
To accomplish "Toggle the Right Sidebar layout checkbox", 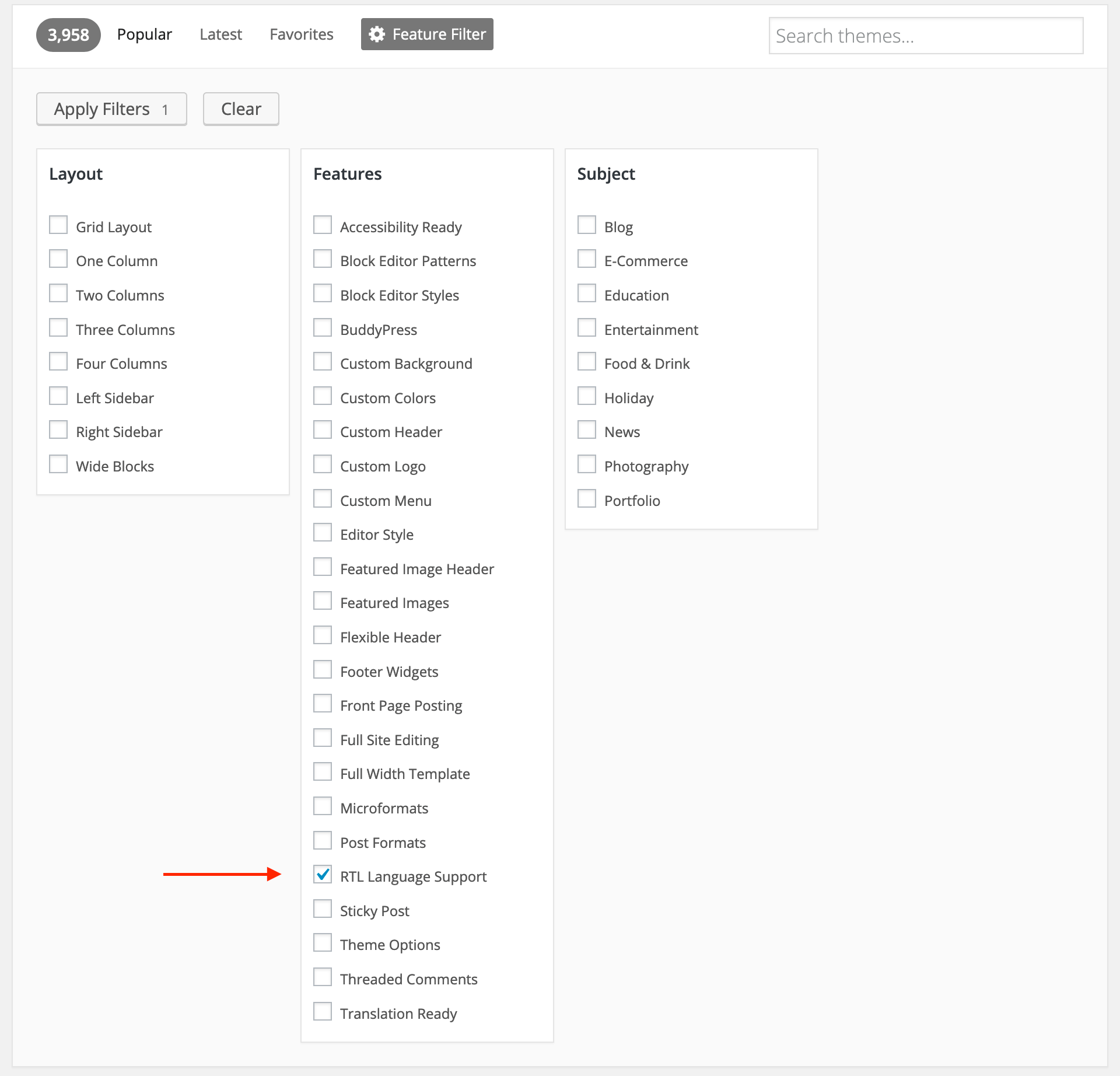I will (x=58, y=430).
